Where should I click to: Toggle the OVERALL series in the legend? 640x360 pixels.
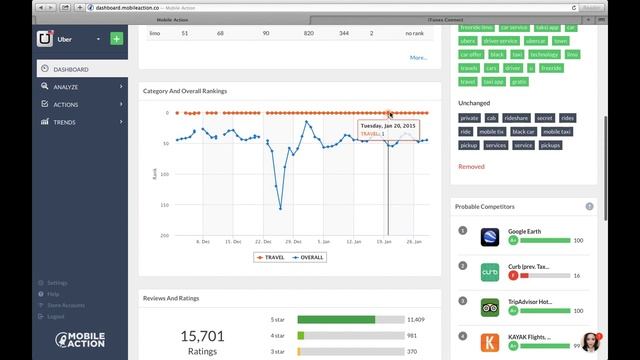pyautogui.click(x=308, y=258)
